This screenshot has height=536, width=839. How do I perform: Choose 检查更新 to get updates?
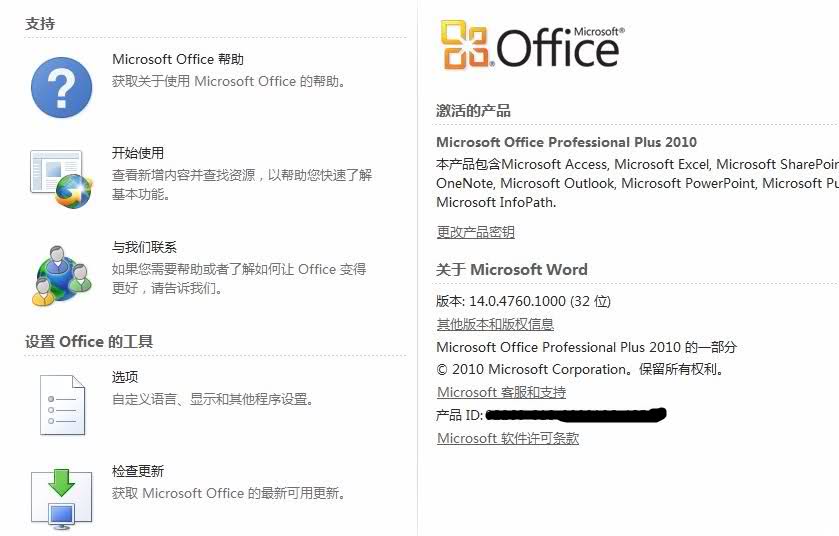pos(138,471)
